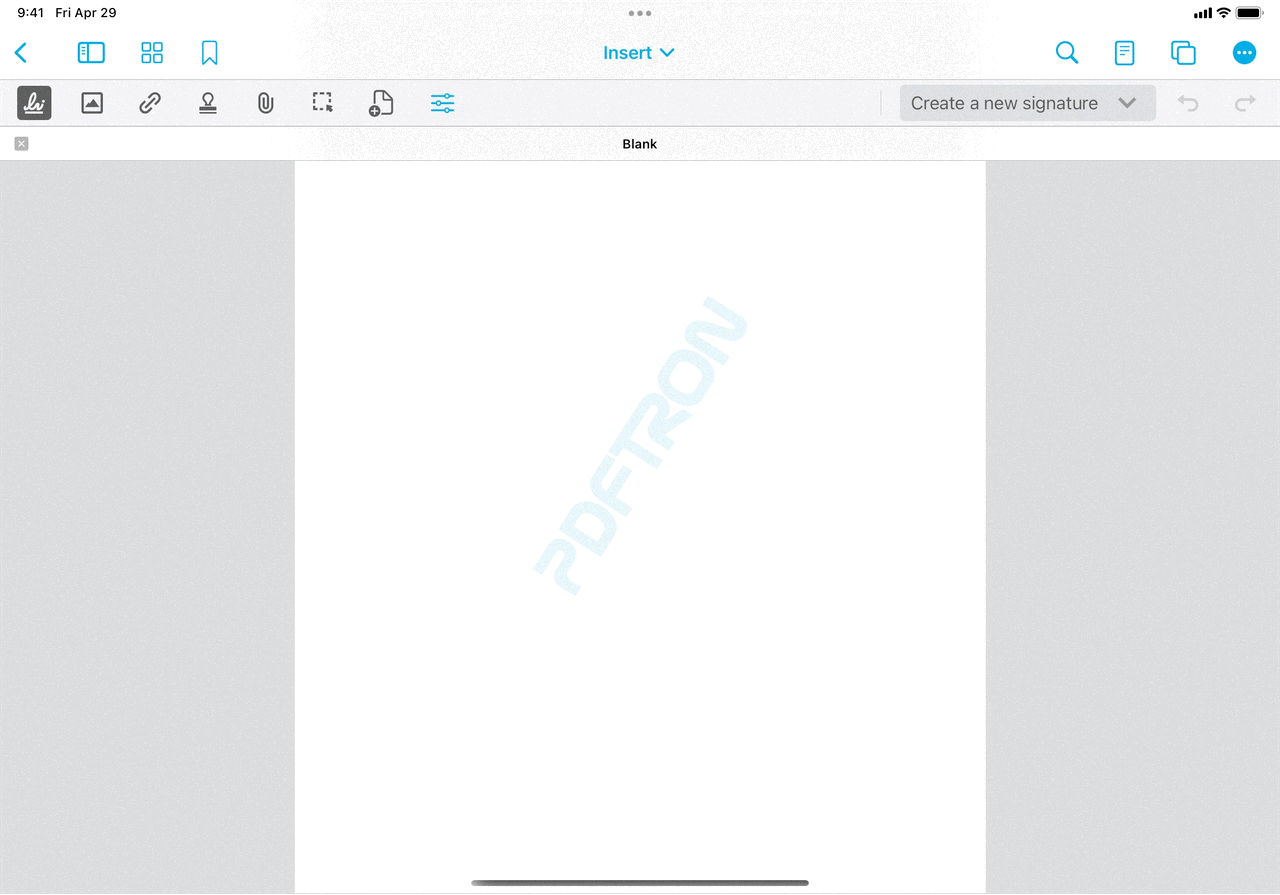
Task: Open the toolbar customization sliders icon
Action: click(442, 103)
